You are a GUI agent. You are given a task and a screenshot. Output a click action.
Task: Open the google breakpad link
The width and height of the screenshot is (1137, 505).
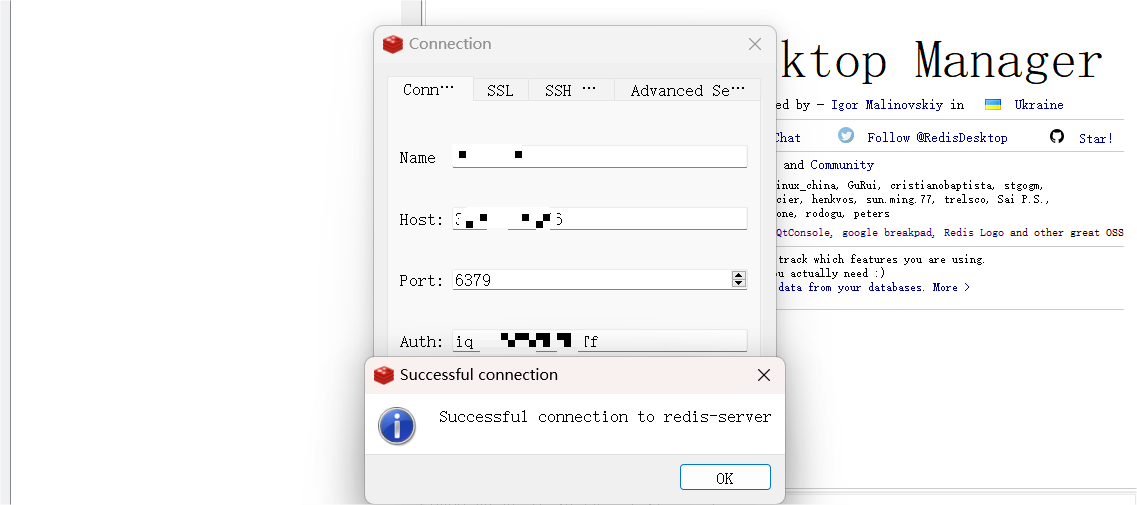tap(888, 233)
